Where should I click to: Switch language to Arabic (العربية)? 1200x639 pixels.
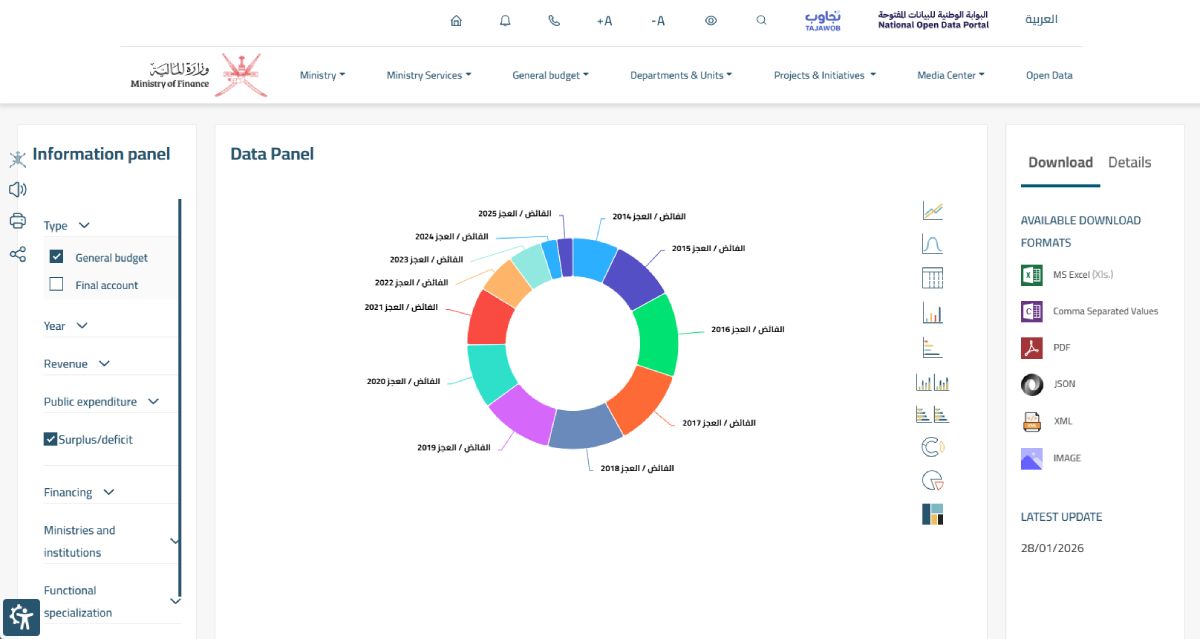pos(1041,19)
